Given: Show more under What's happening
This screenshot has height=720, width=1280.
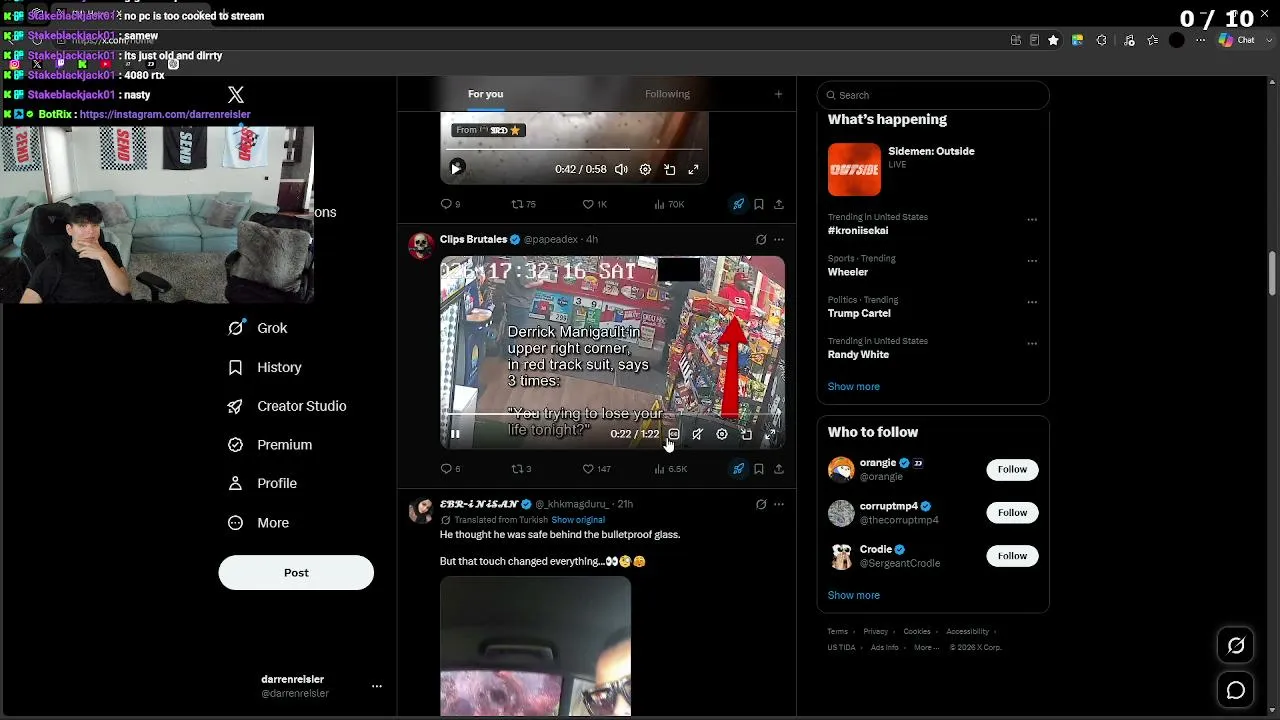Looking at the screenshot, I should (x=853, y=386).
